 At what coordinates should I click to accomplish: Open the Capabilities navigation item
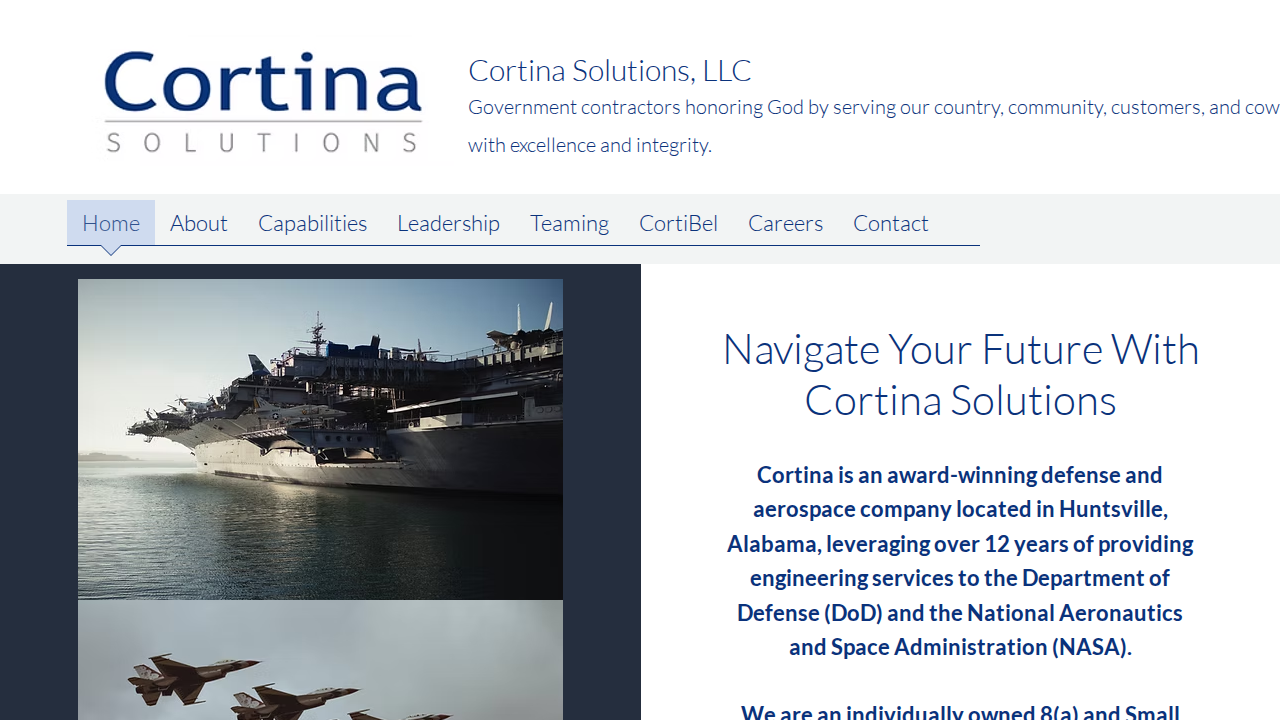click(x=312, y=223)
